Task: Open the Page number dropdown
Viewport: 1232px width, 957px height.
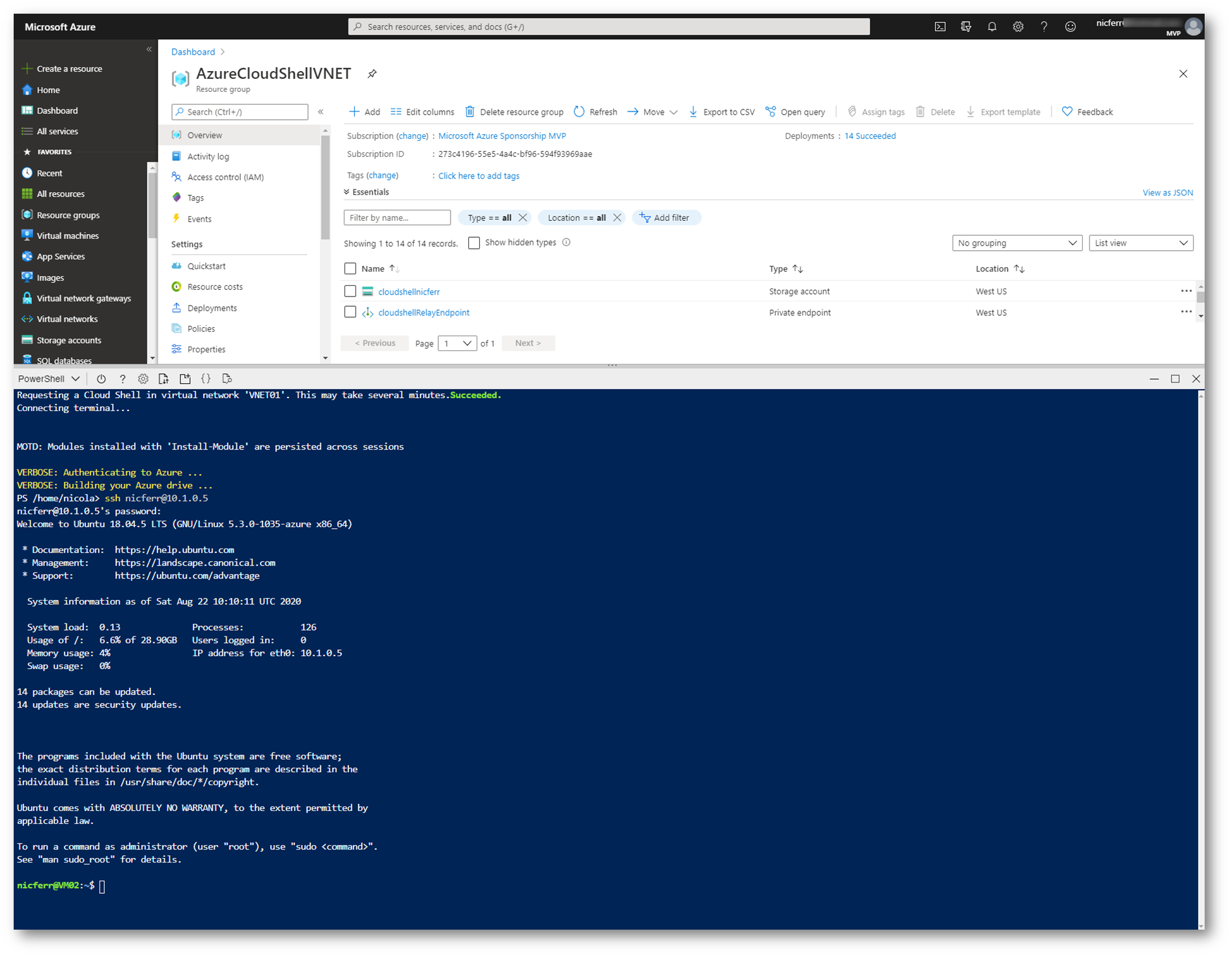Action: click(457, 343)
